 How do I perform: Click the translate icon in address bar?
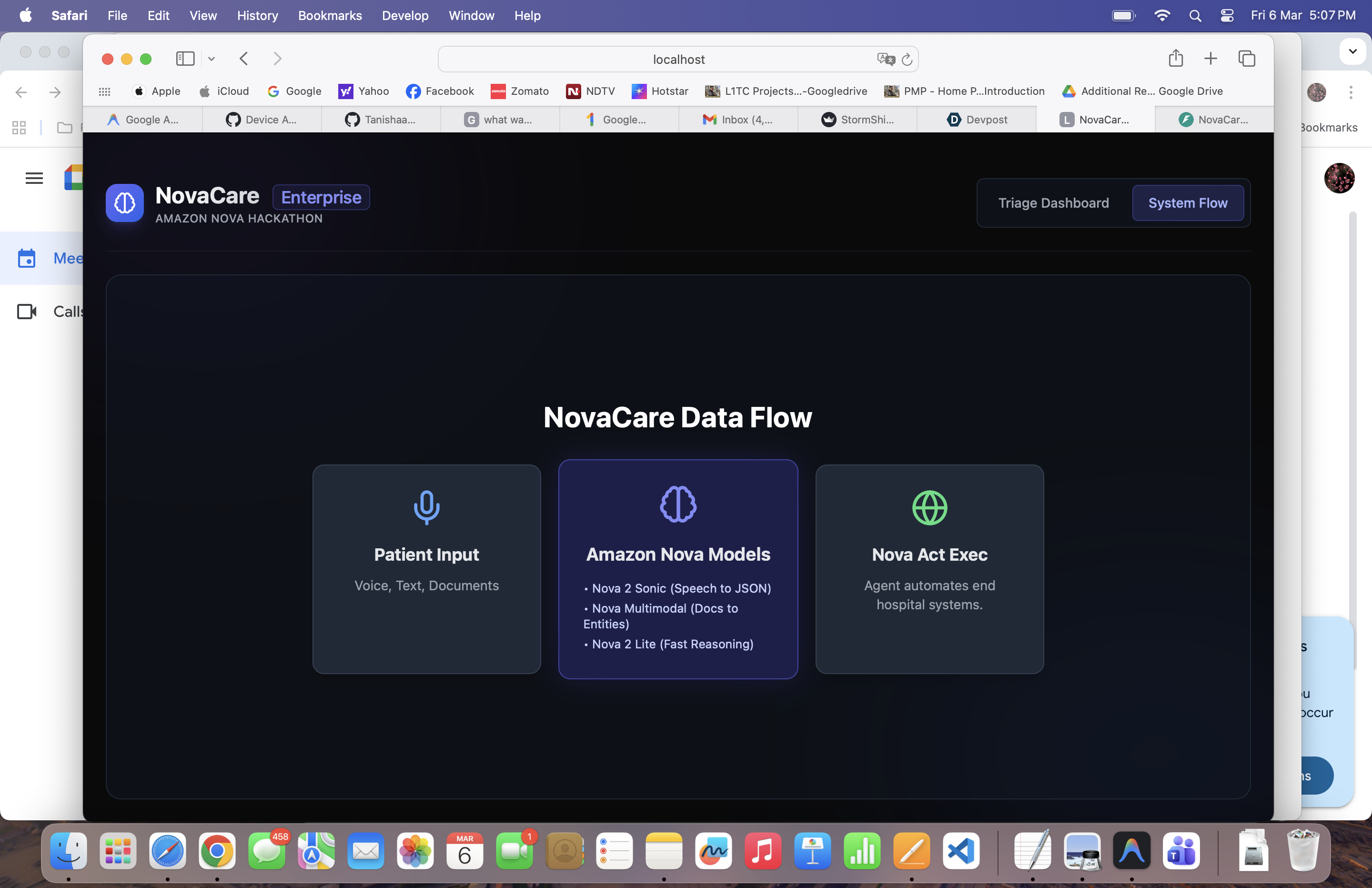[886, 59]
